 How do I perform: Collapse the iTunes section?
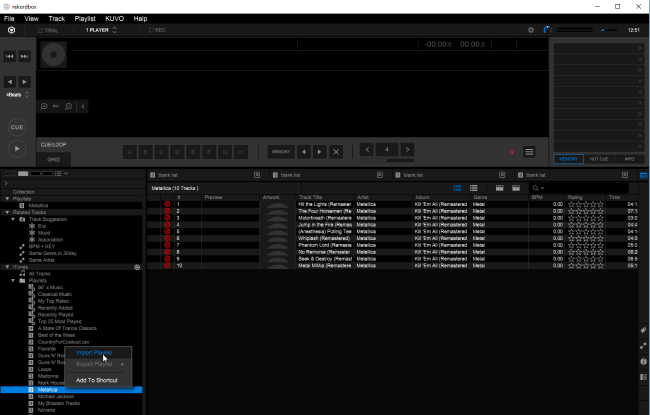(7, 267)
